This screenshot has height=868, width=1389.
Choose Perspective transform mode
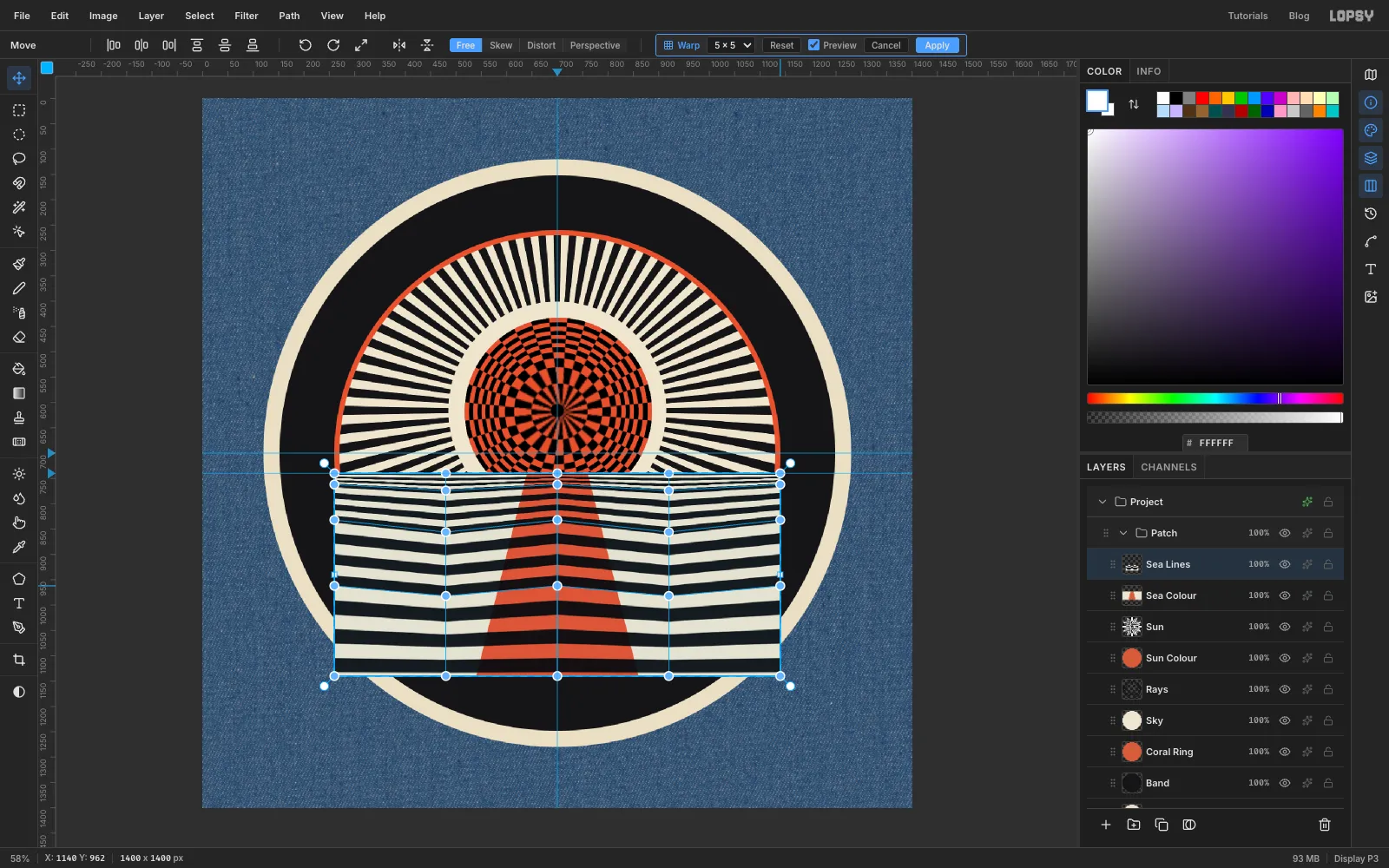point(595,45)
